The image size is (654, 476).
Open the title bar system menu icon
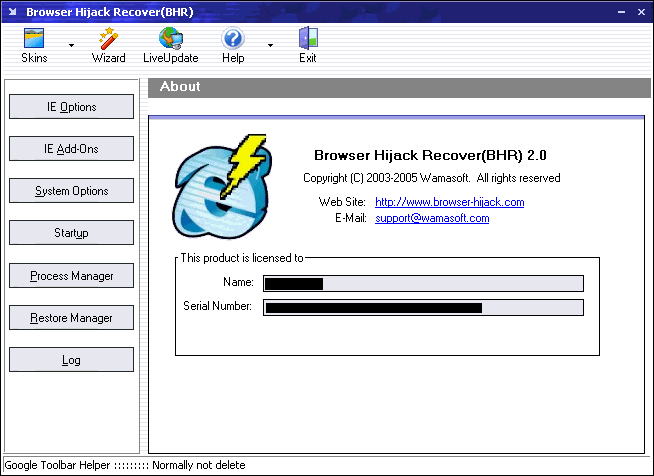[x=13, y=12]
